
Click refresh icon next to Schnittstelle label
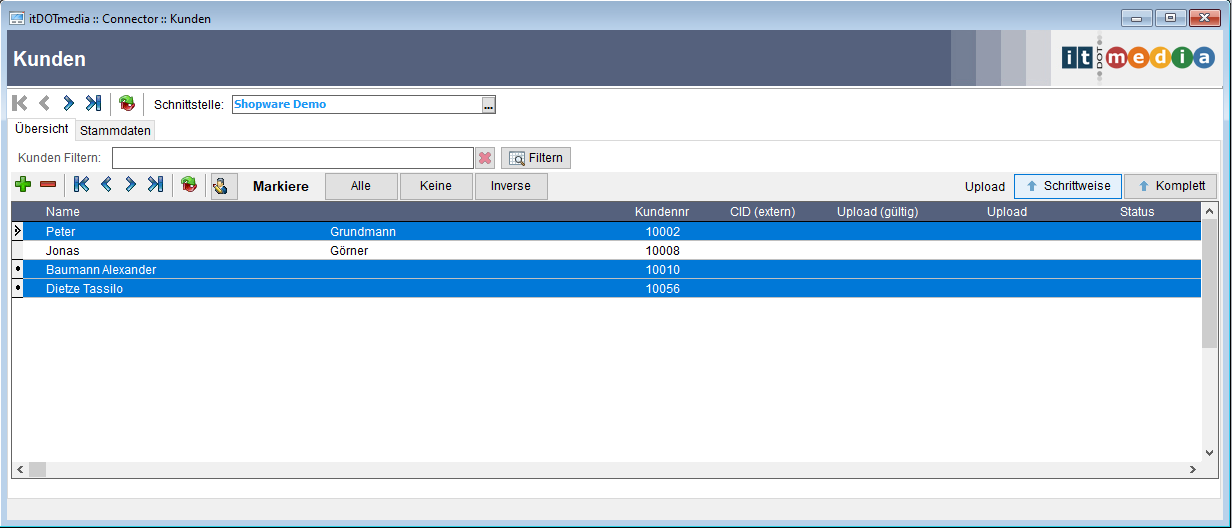pos(127,104)
